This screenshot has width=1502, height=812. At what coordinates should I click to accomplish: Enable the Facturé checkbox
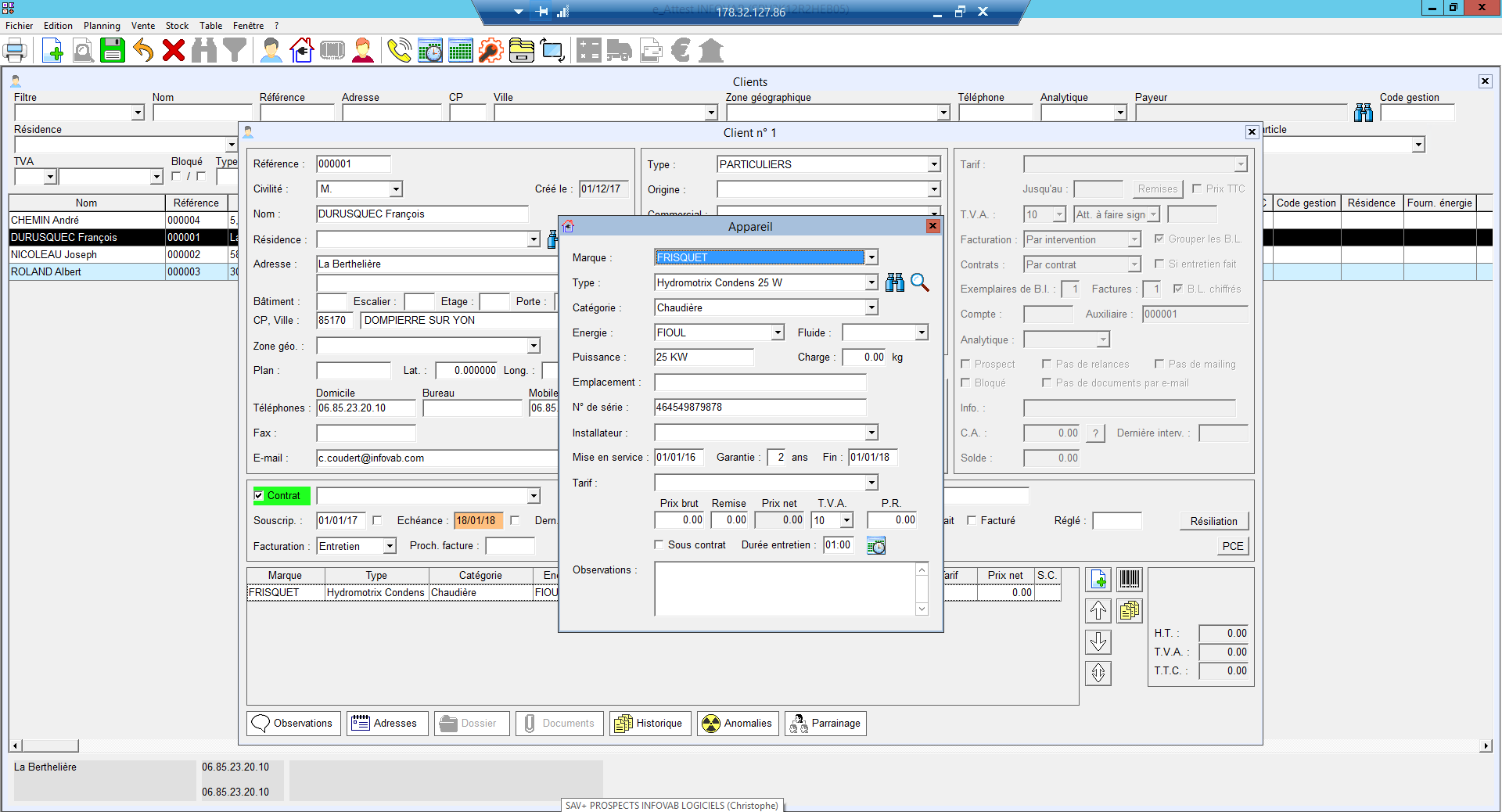(972, 520)
